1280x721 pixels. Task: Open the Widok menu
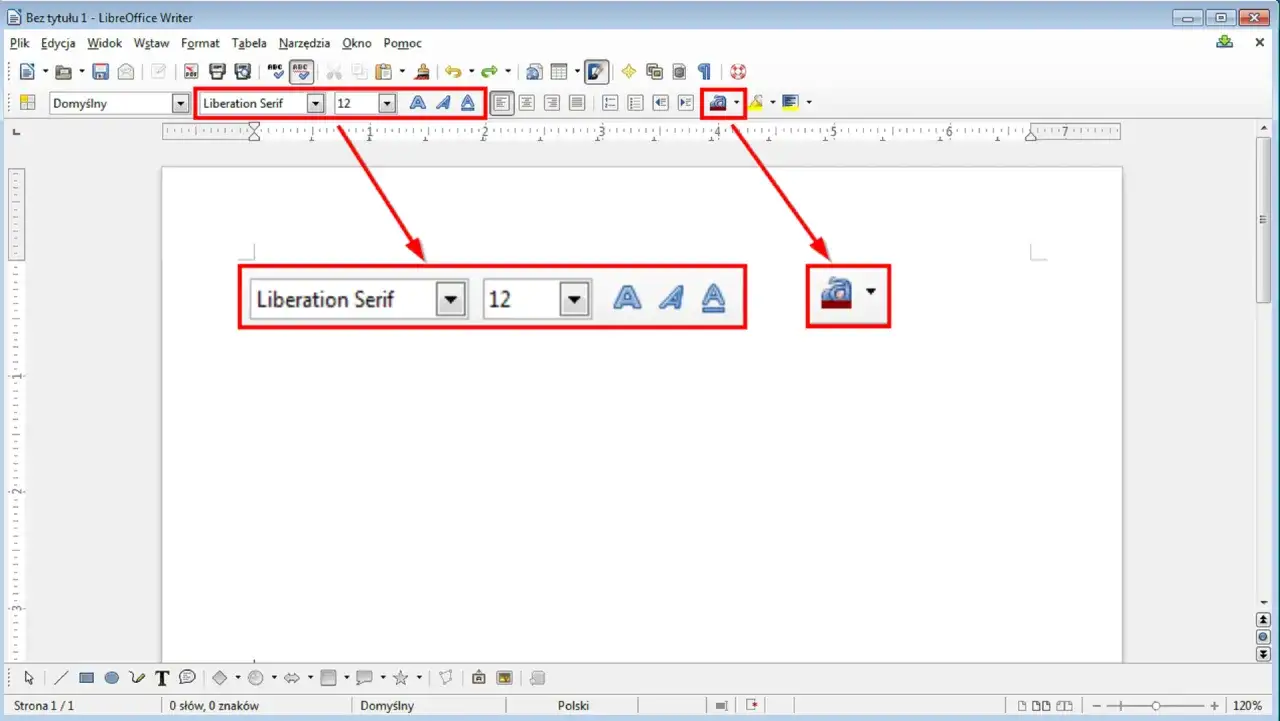pyautogui.click(x=105, y=43)
